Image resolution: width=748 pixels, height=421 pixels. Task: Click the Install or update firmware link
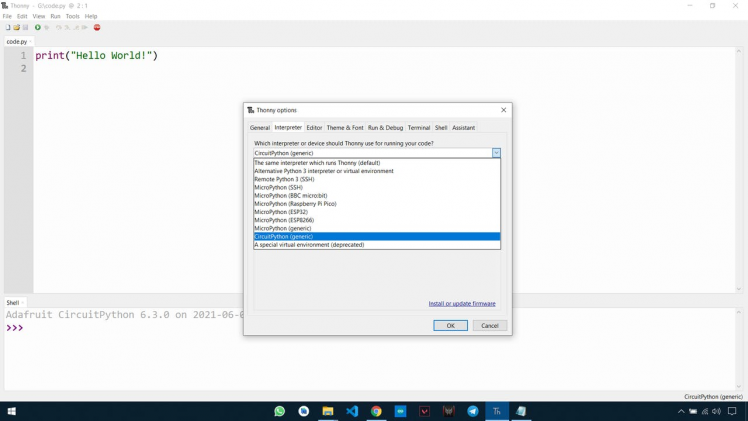pyautogui.click(x=462, y=304)
